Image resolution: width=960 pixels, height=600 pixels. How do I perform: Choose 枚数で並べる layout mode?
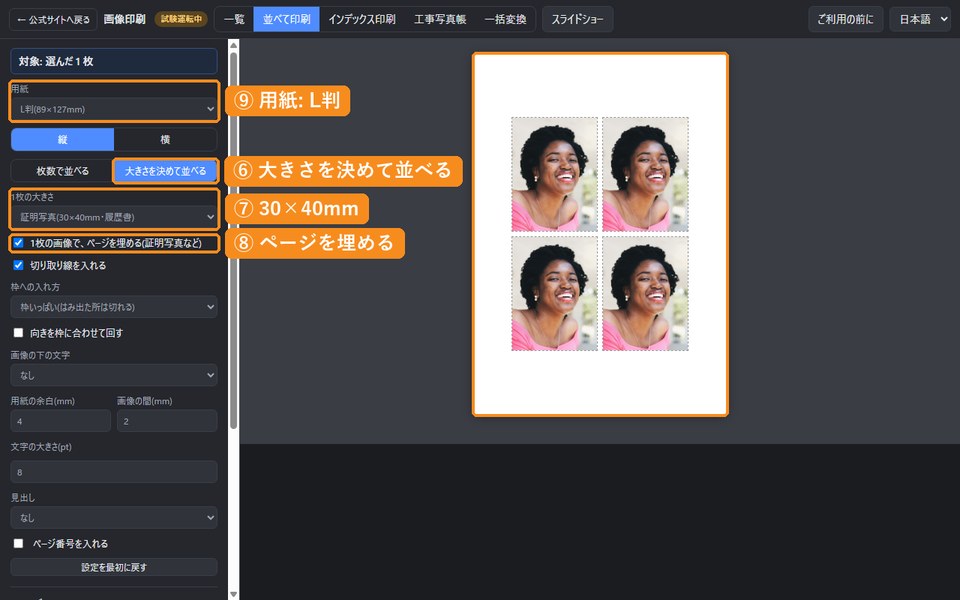pyautogui.click(x=62, y=171)
